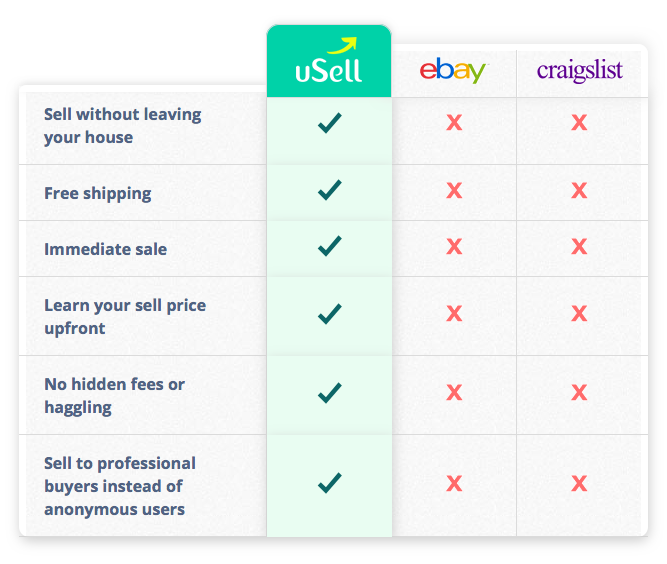Click uSell checkmark for Immediate sale
The height and width of the screenshot is (564, 667).
pos(330,246)
